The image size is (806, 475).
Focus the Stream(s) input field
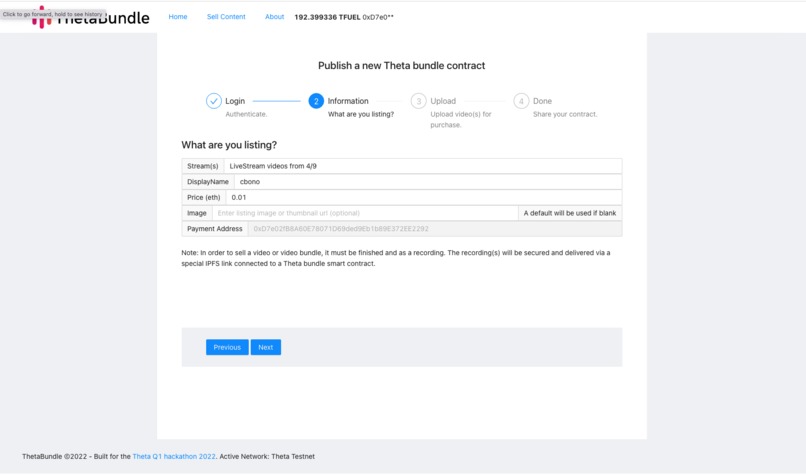coord(423,166)
